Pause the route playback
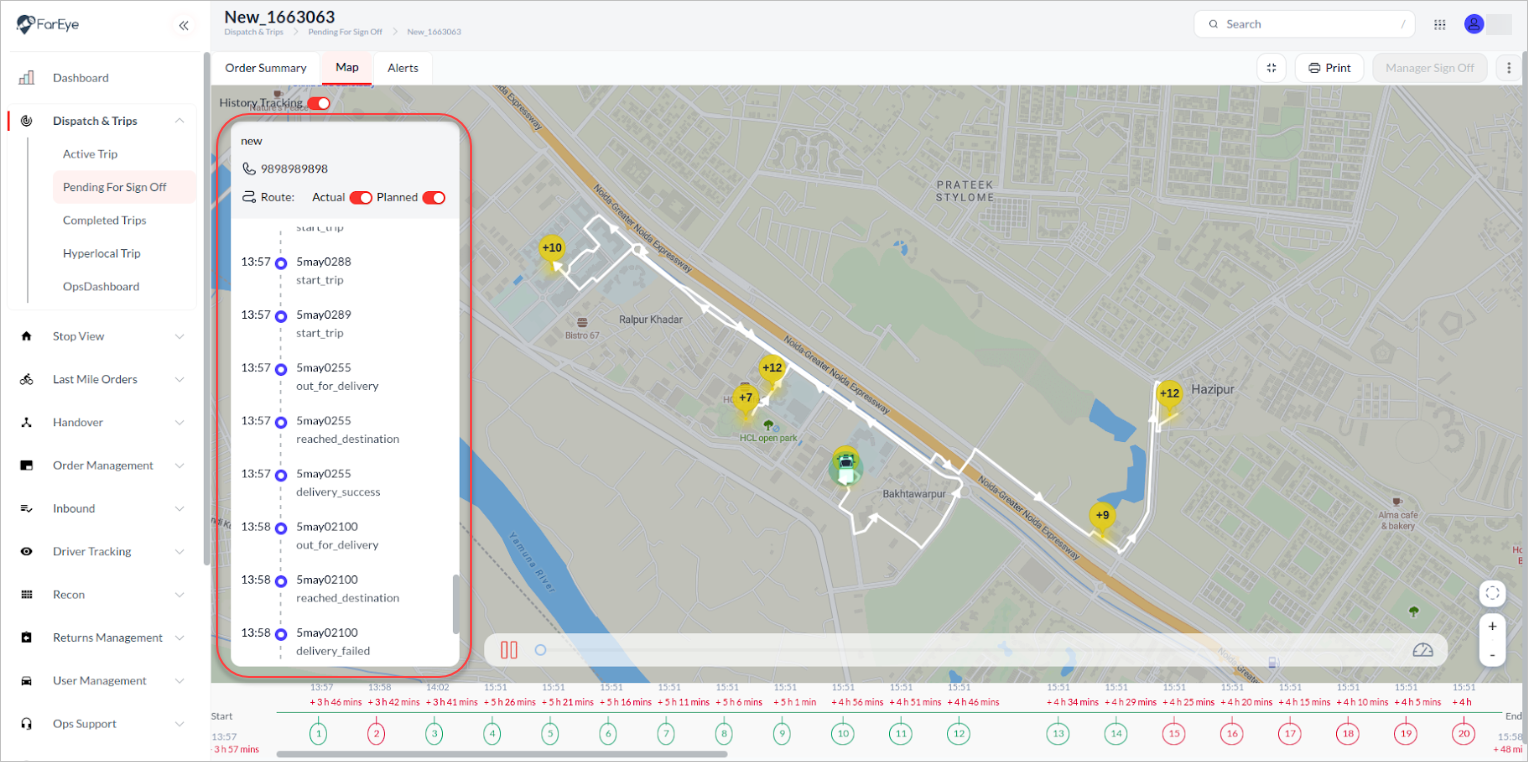1528x762 pixels. click(509, 650)
